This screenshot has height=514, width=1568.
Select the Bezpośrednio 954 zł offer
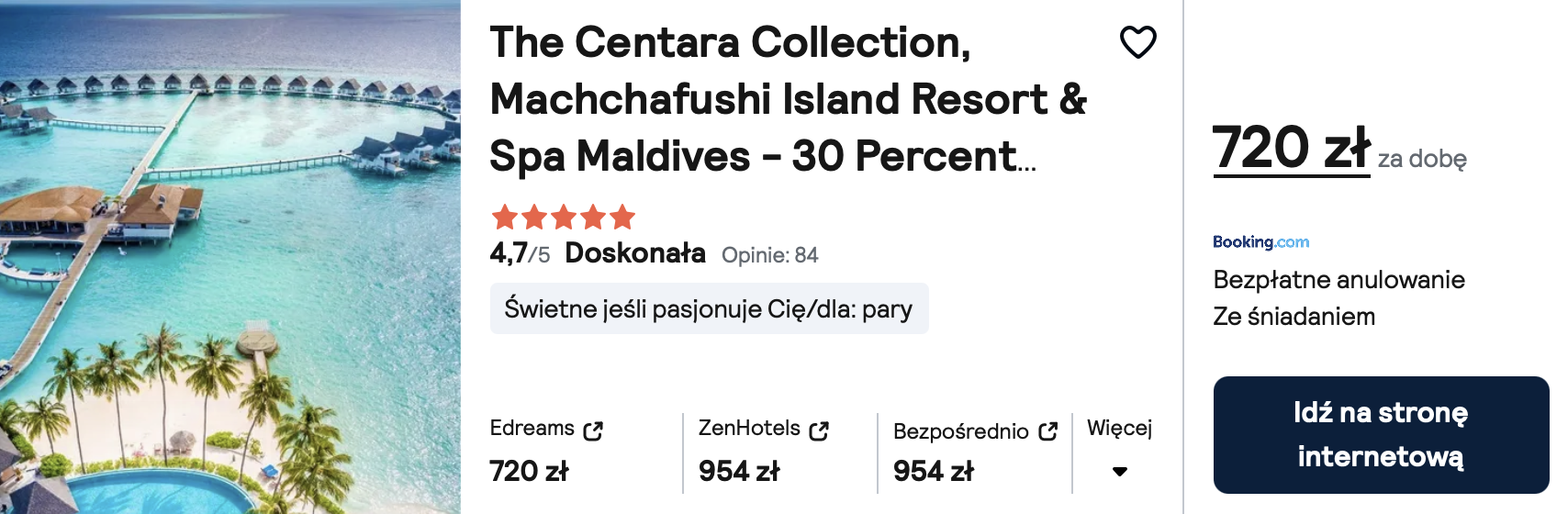(974, 453)
